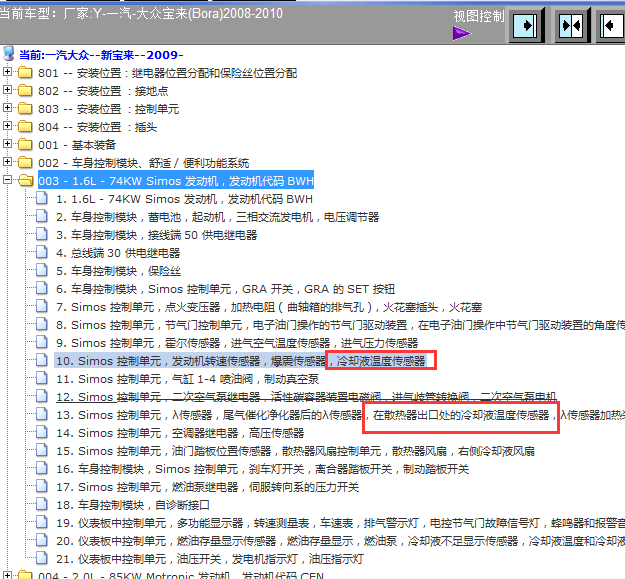Click the page icon of item 2. 蓄电池
625x579 pixels.
click(42, 216)
